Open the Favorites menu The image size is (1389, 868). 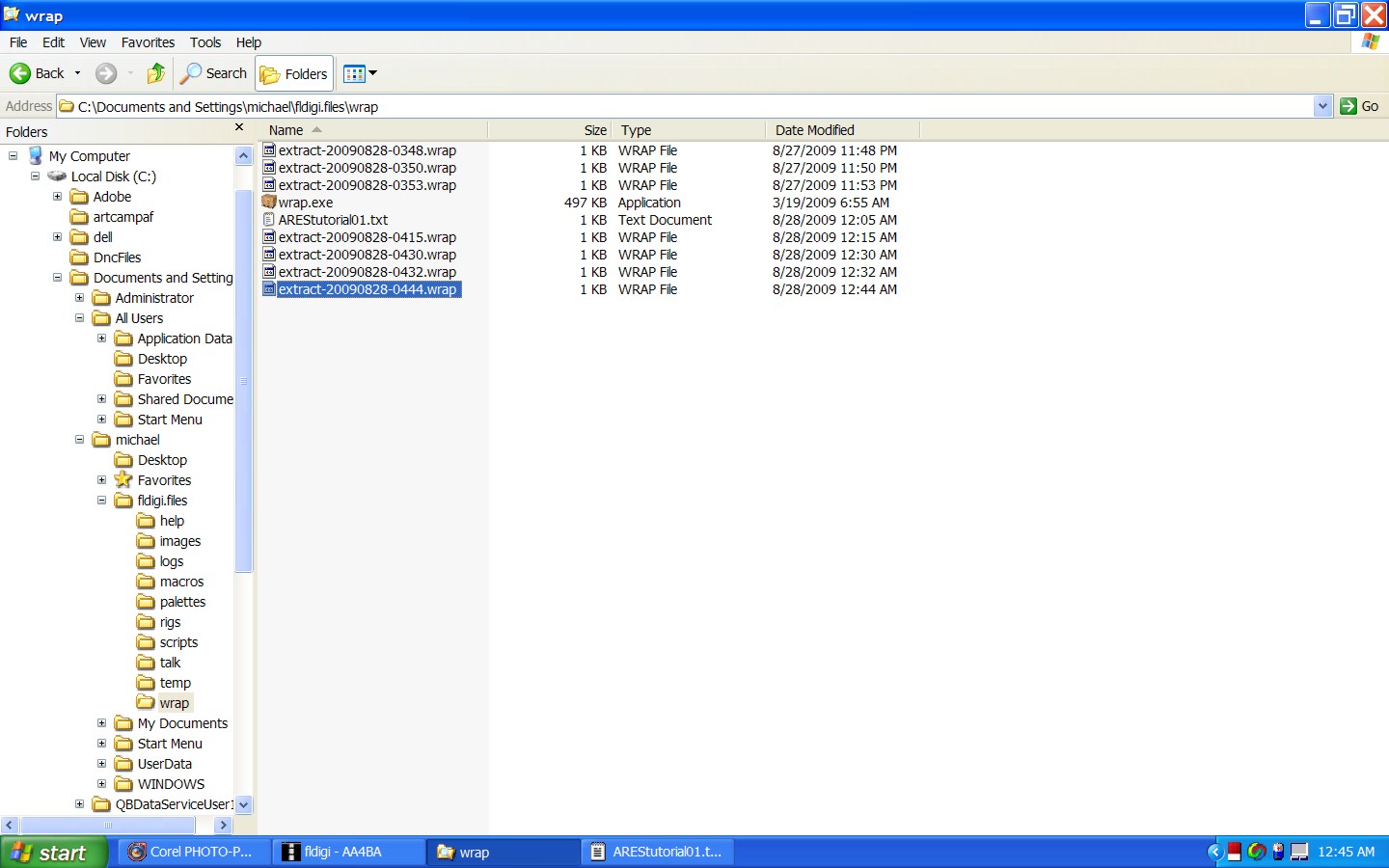148,42
